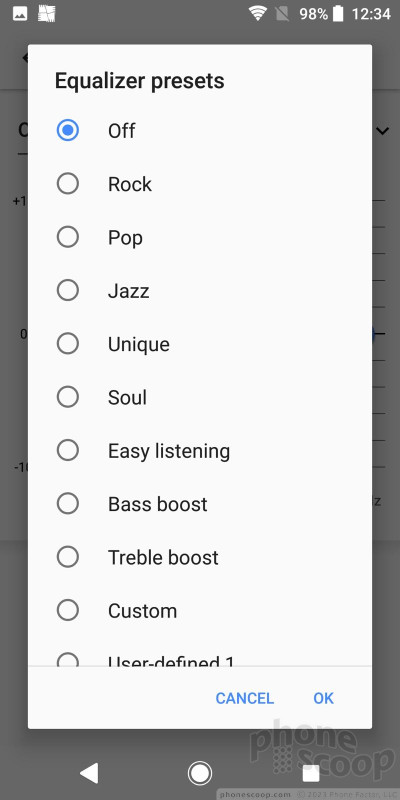The image size is (400, 800).
Task: Tap the square recent apps button
Action: click(x=311, y=773)
